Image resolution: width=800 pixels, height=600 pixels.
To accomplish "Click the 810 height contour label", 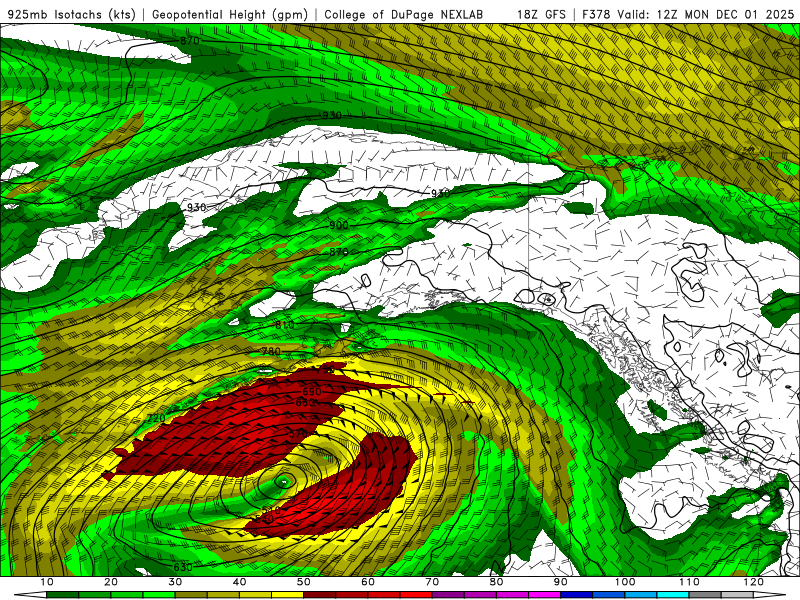I will click(285, 324).
